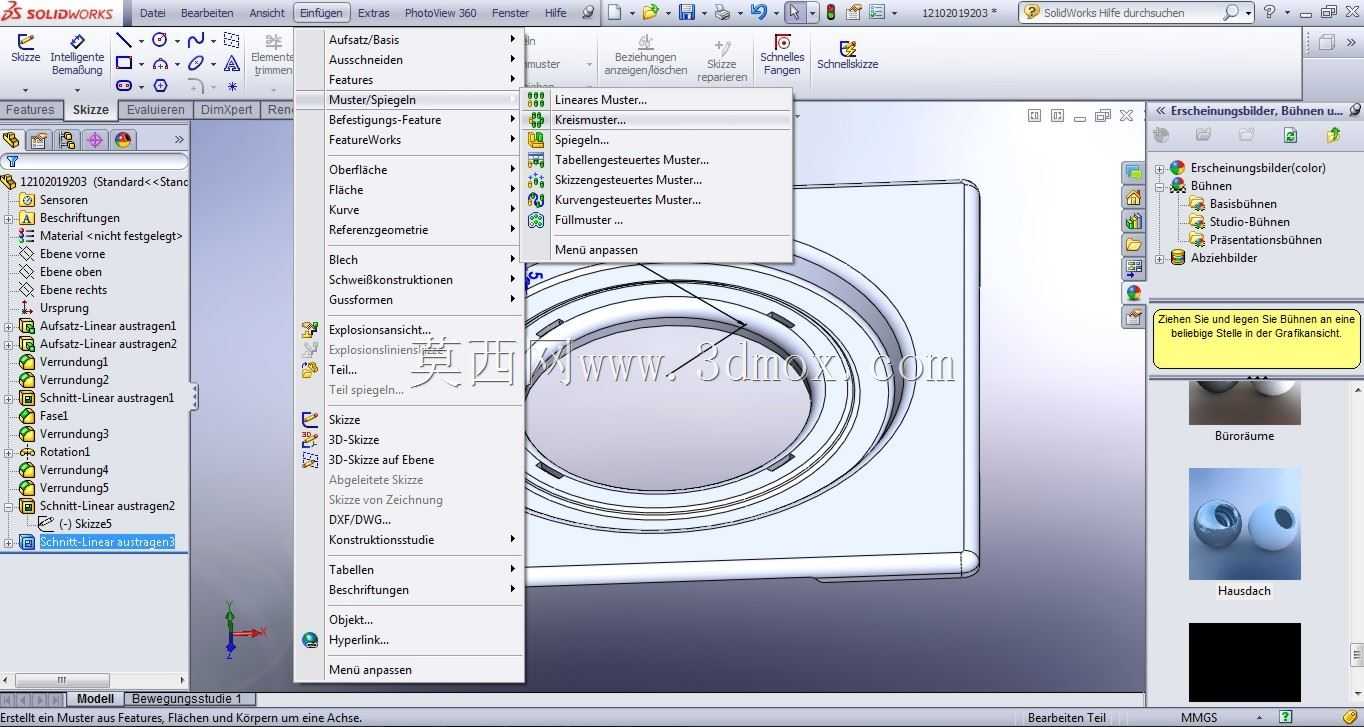1364x727 pixels.
Task: Switch to the Features tab
Action: [x=30, y=110]
